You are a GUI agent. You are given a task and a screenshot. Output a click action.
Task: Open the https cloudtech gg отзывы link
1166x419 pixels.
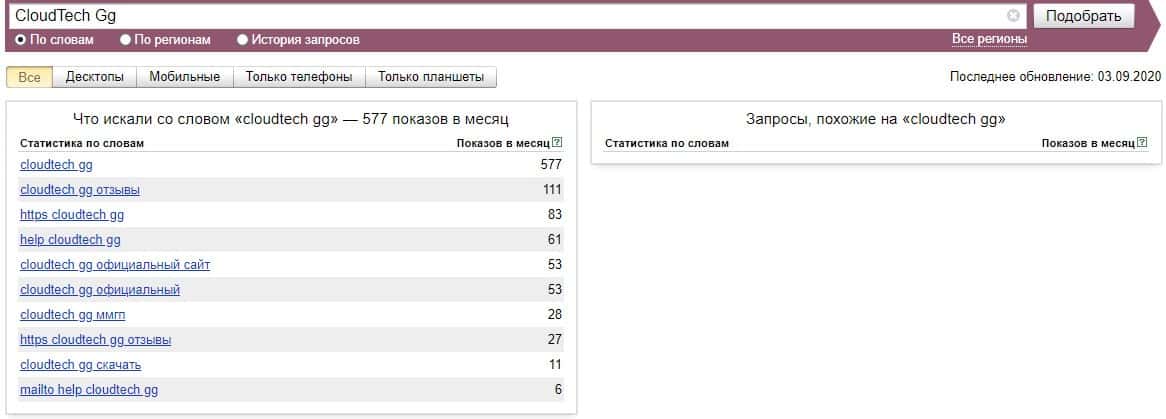(x=95, y=340)
